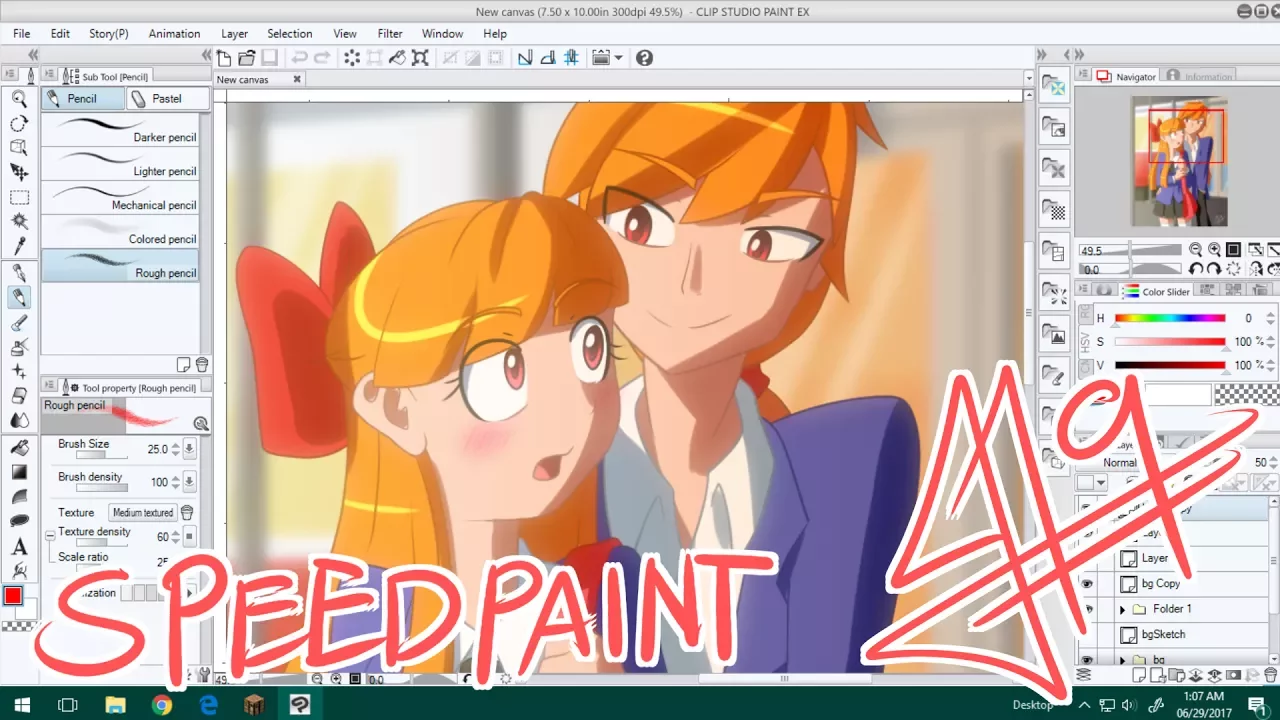Select the Mechanical pencil sub tool

click(x=120, y=198)
